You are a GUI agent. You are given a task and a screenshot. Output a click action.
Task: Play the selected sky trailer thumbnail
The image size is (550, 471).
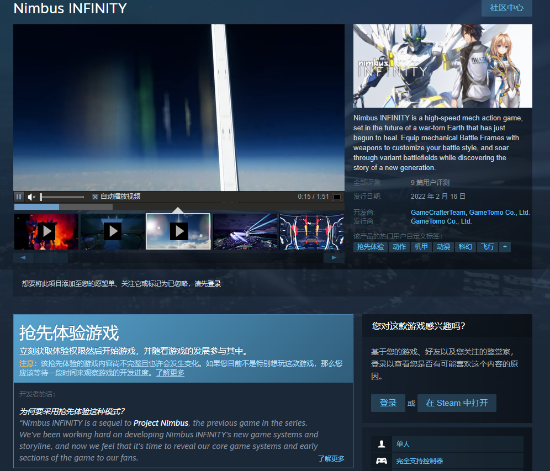pyautogui.click(x=178, y=231)
